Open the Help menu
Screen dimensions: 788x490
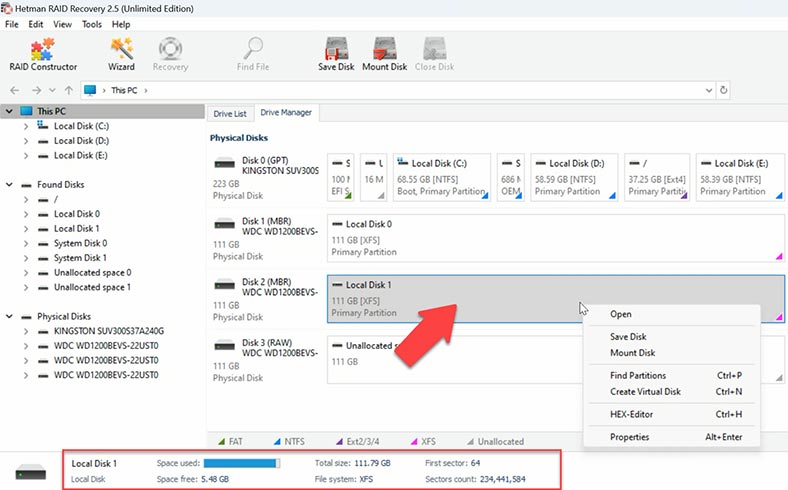(121, 24)
